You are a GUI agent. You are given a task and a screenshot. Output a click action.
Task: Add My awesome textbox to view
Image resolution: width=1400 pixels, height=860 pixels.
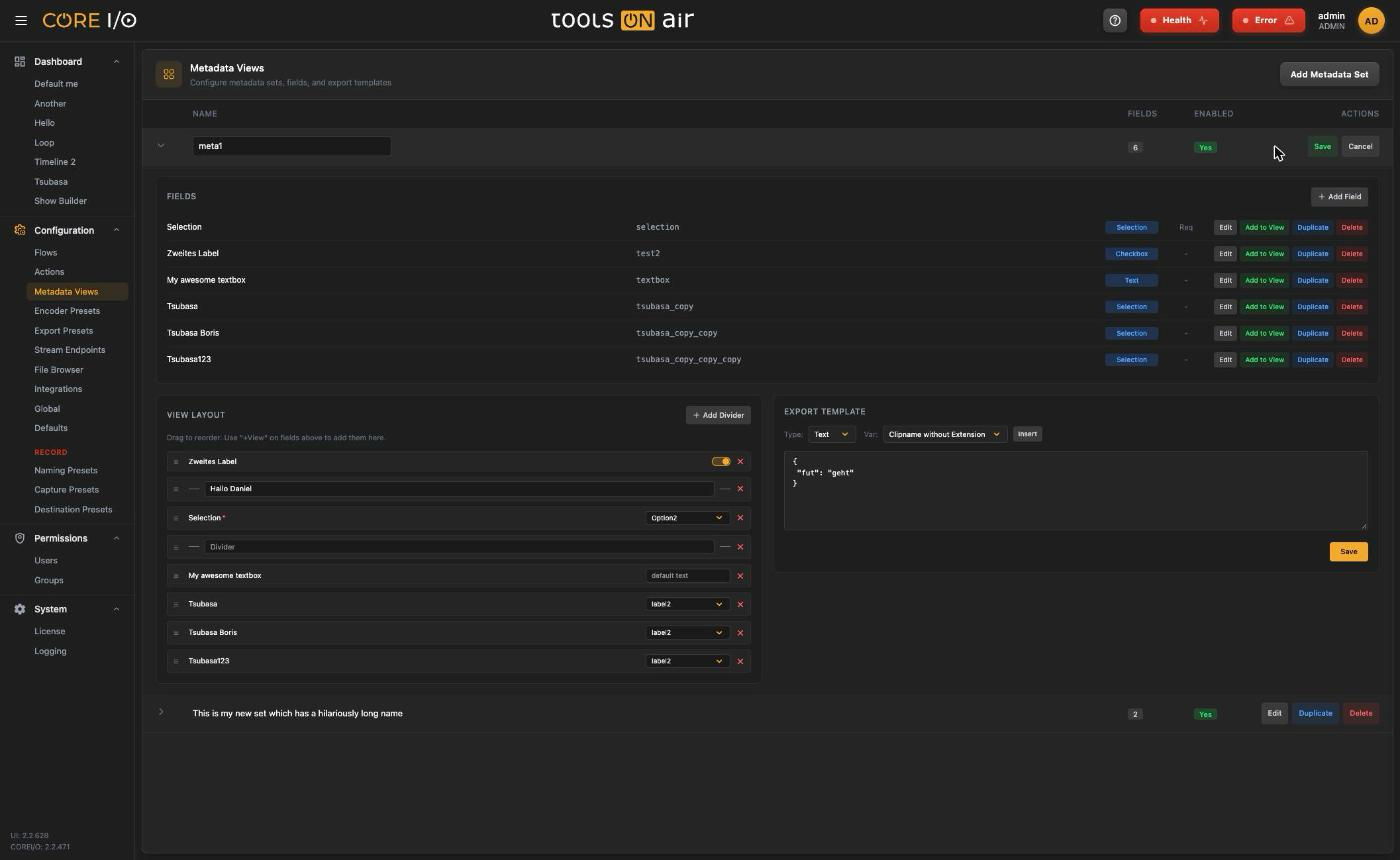tap(1264, 280)
